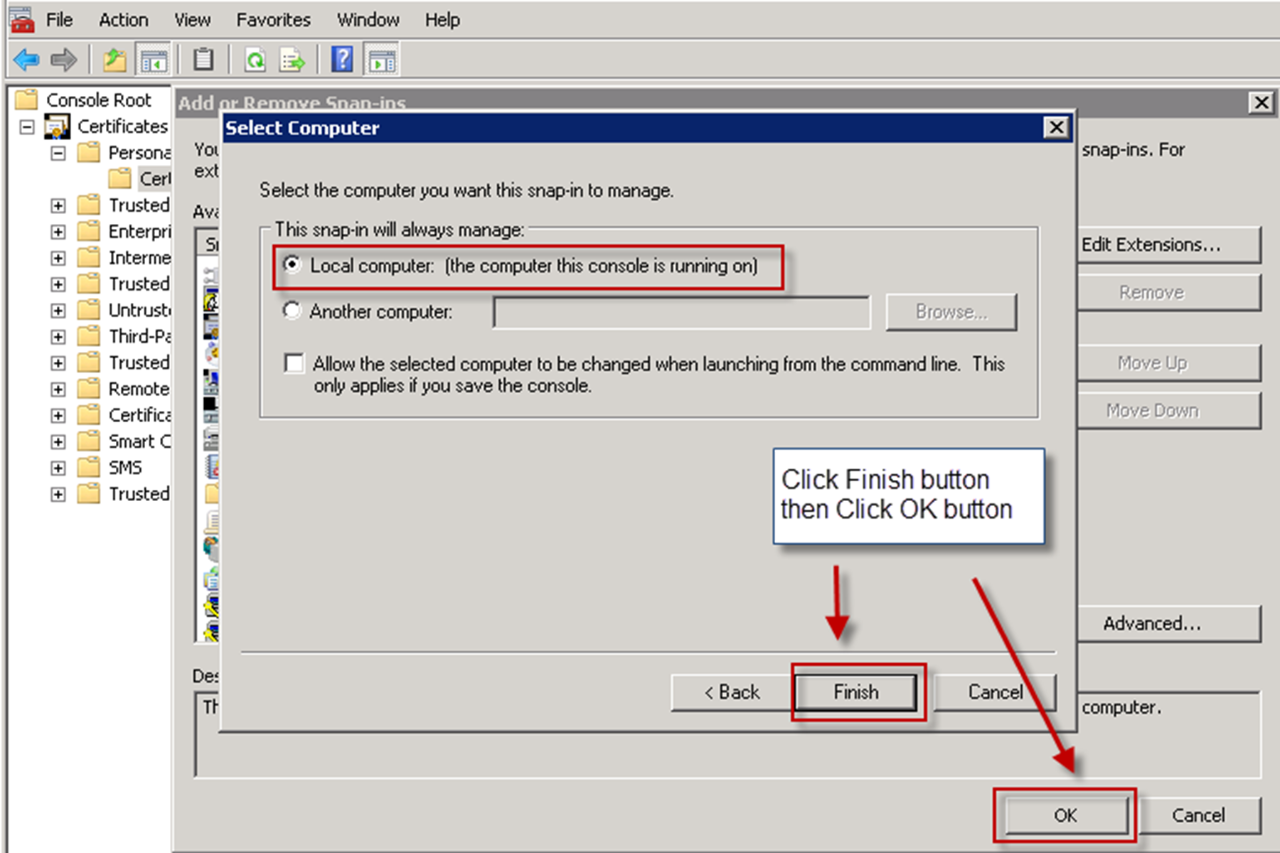The image size is (1280, 853).
Task: Open the Help menu
Action: point(442,19)
